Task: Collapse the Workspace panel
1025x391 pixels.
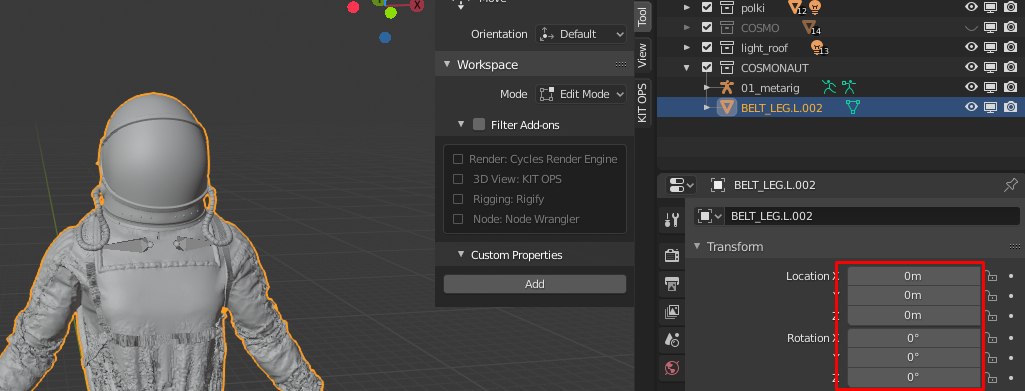Action: (447, 64)
